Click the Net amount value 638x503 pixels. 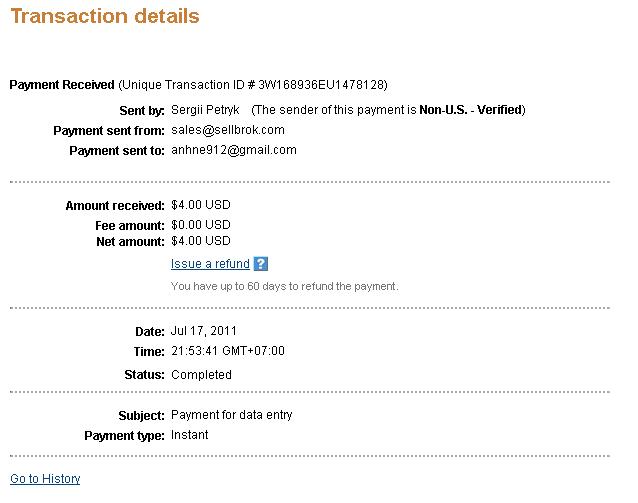201,241
